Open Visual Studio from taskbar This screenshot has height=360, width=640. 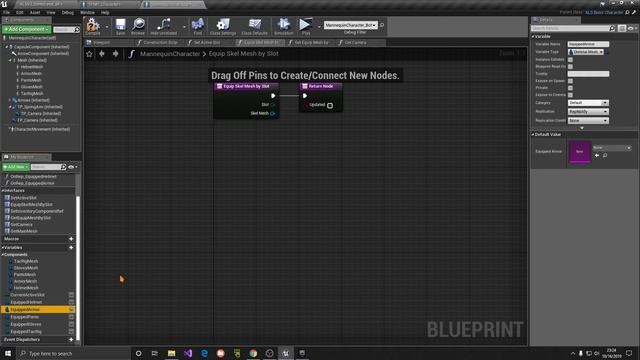[188, 353]
